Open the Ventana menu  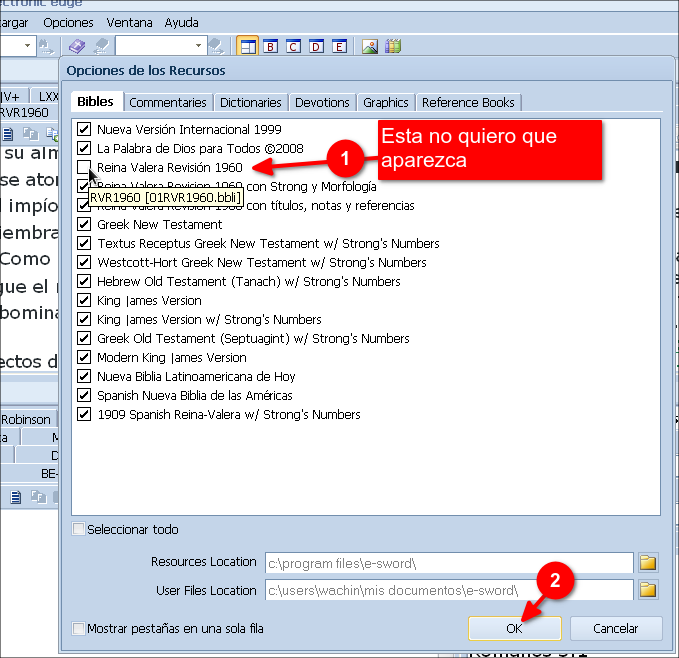point(129,23)
